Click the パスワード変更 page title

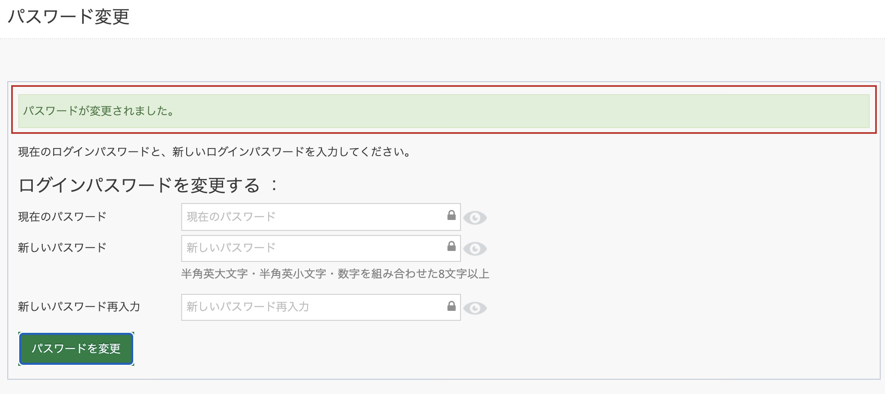[68, 16]
